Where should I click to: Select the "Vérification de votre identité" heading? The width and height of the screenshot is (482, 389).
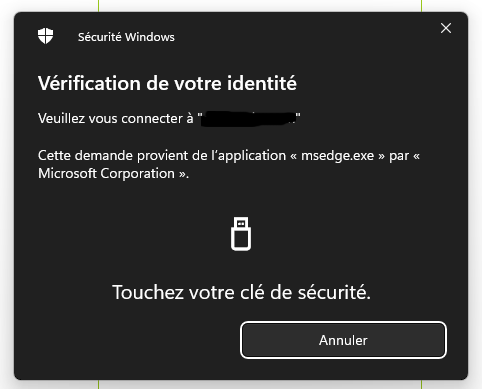click(x=167, y=83)
